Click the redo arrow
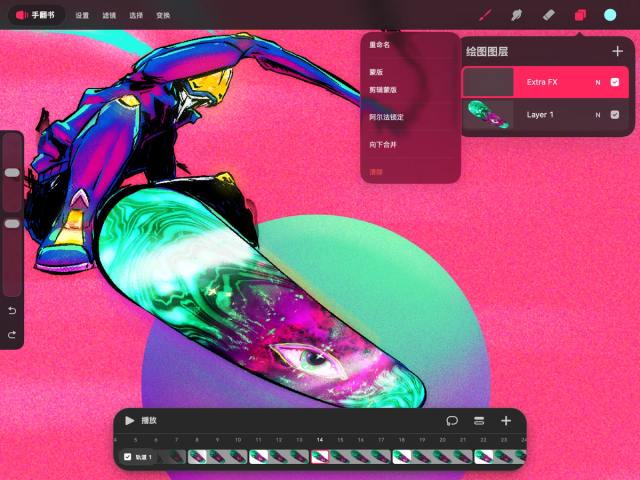The image size is (640, 480). coord(12,335)
